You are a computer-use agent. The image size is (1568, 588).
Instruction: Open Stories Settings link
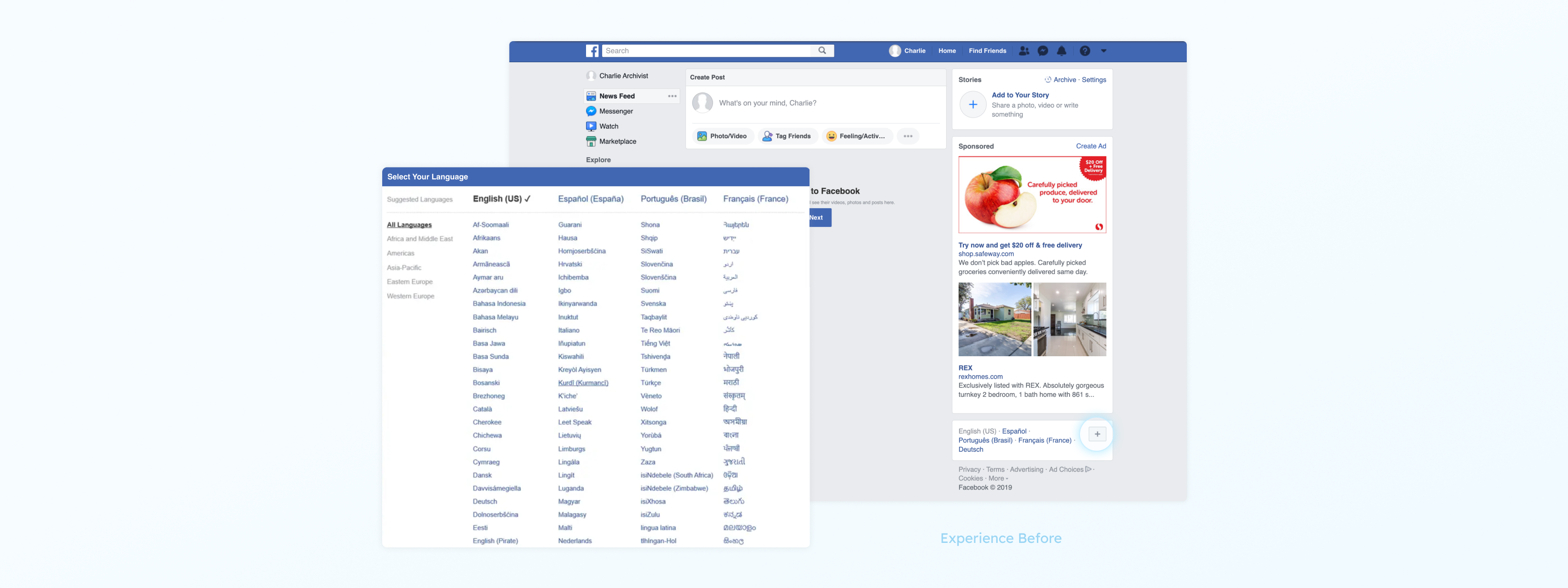(1093, 80)
